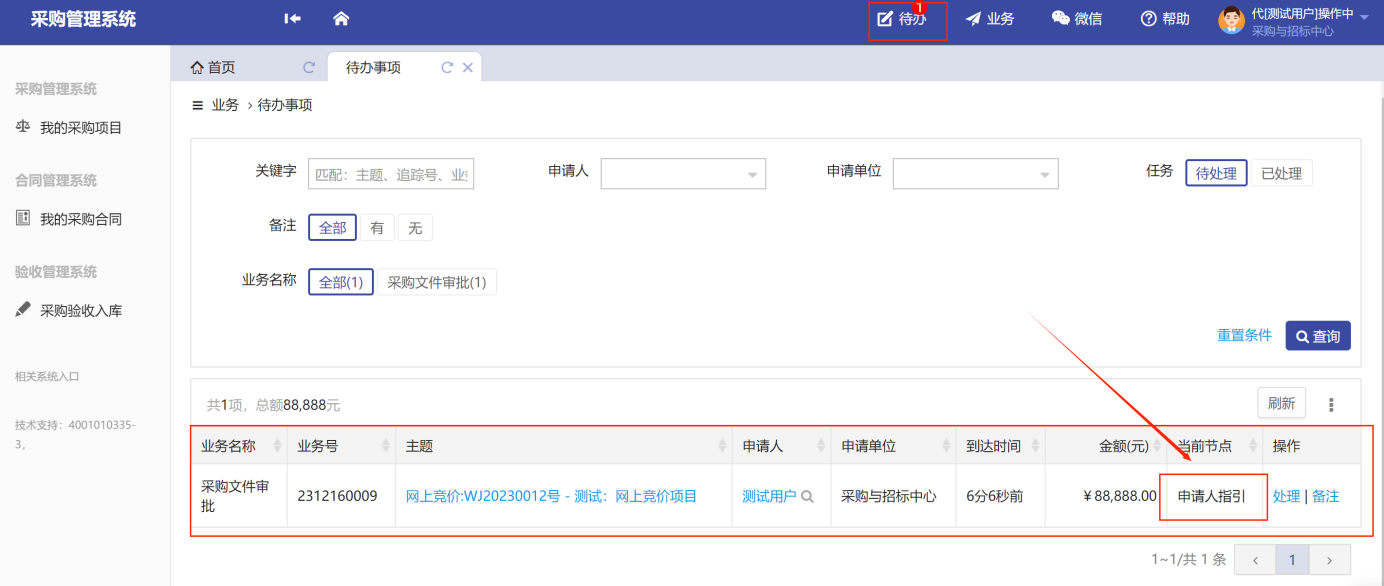Select 无 in the 备注 filter

pos(415,228)
